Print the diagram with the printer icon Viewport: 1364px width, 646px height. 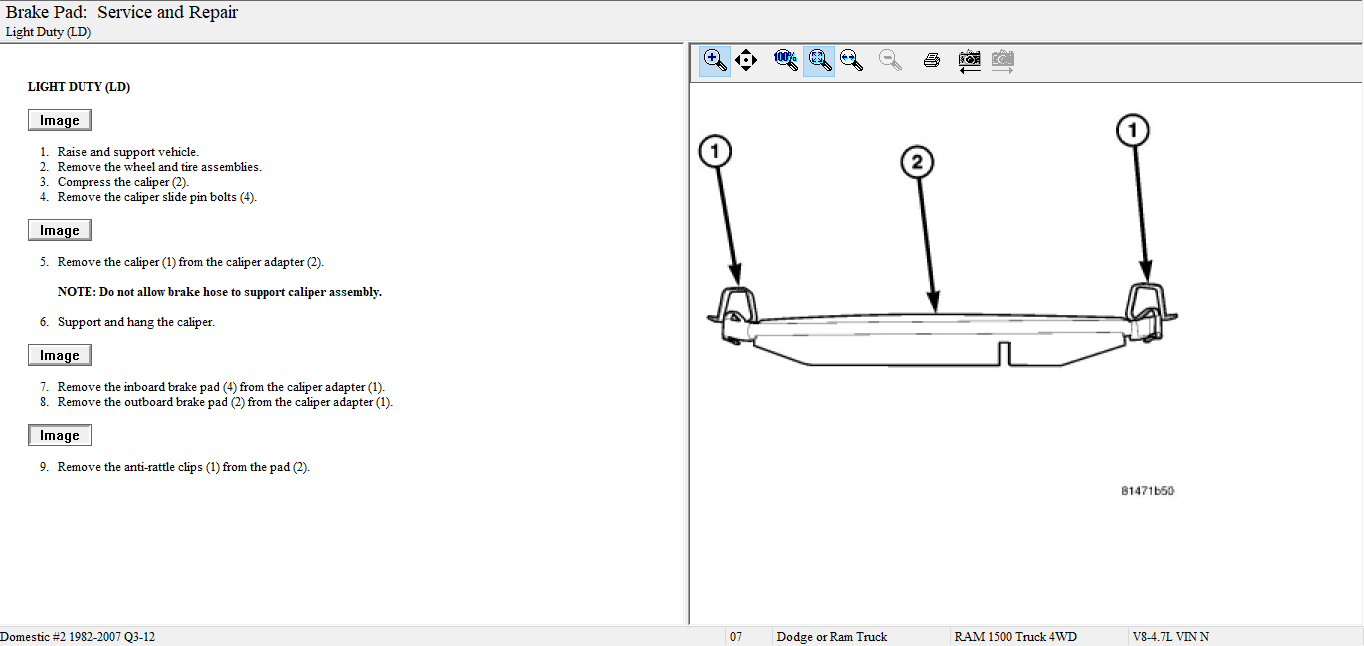tap(931, 60)
